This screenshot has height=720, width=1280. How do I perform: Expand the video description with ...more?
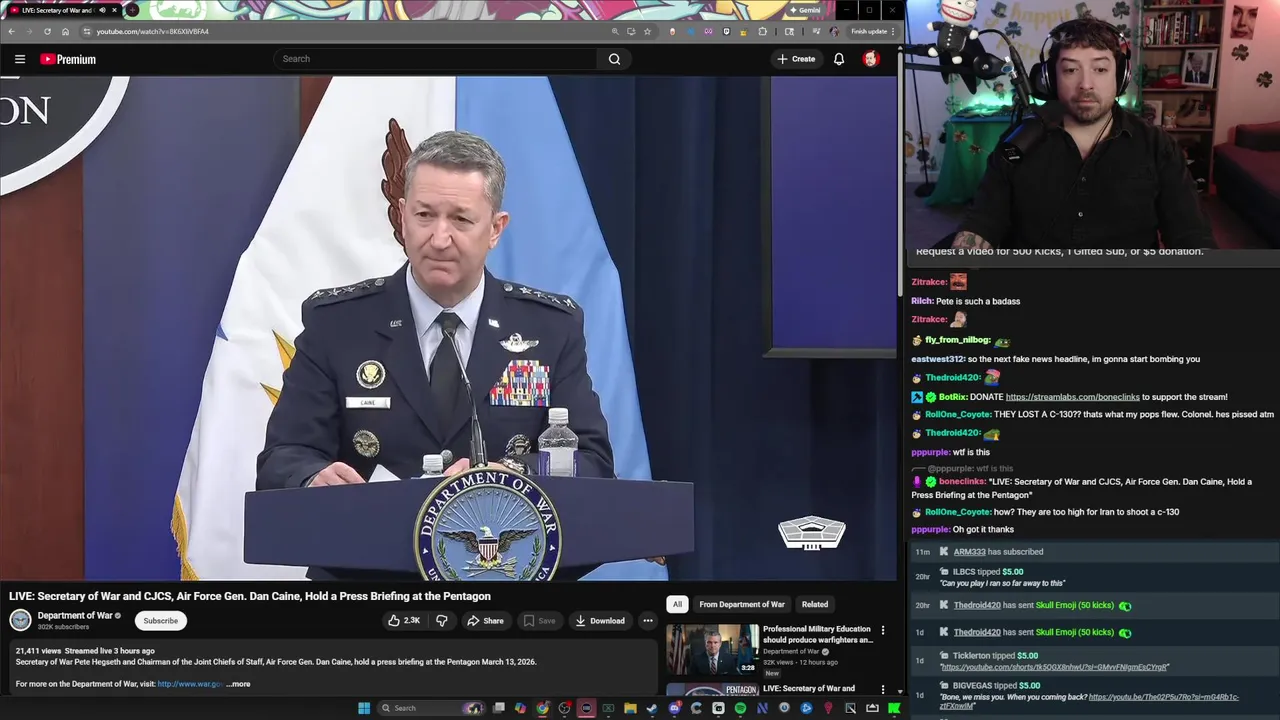tap(238, 684)
